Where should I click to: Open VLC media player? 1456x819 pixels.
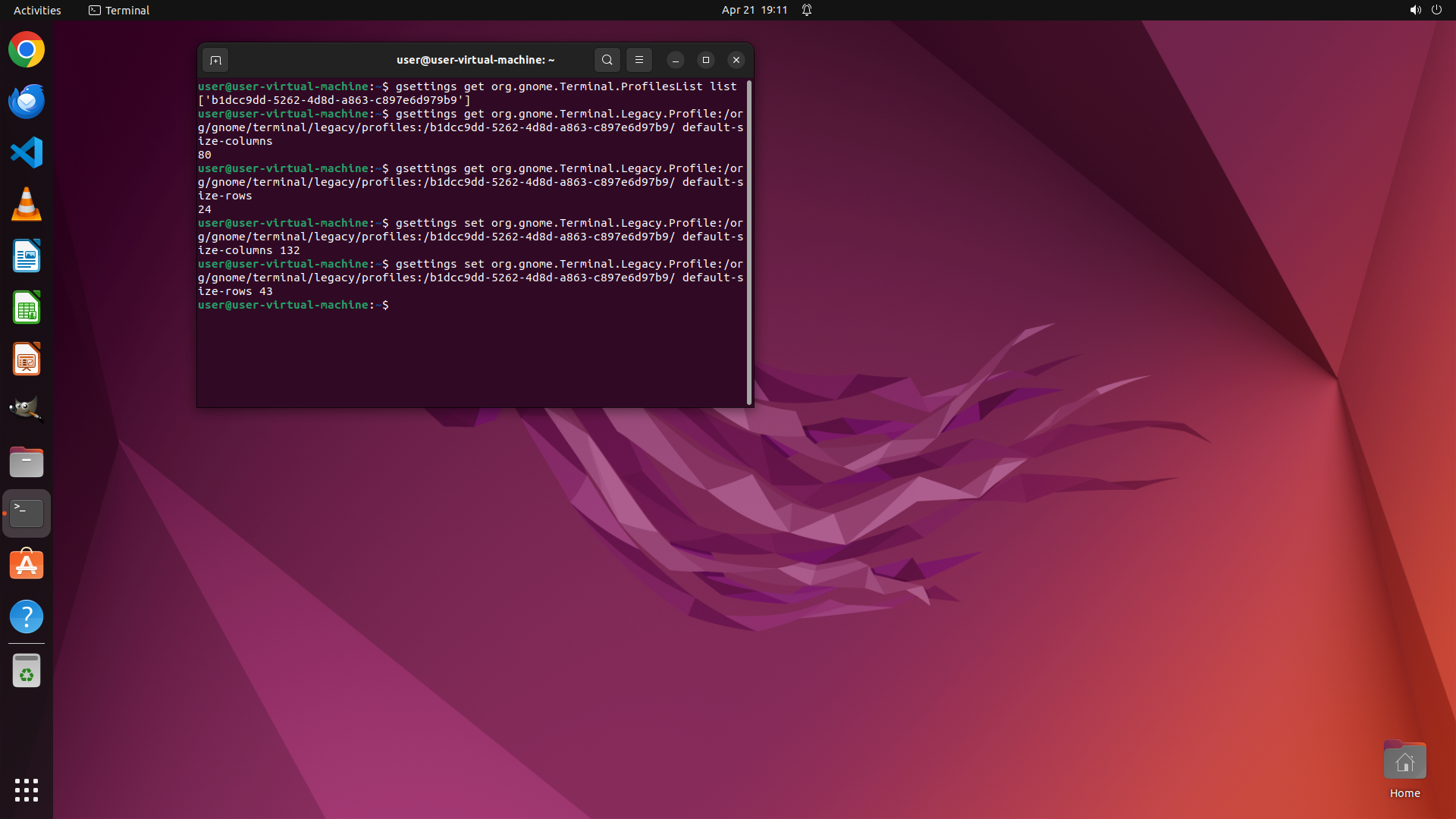click(27, 205)
